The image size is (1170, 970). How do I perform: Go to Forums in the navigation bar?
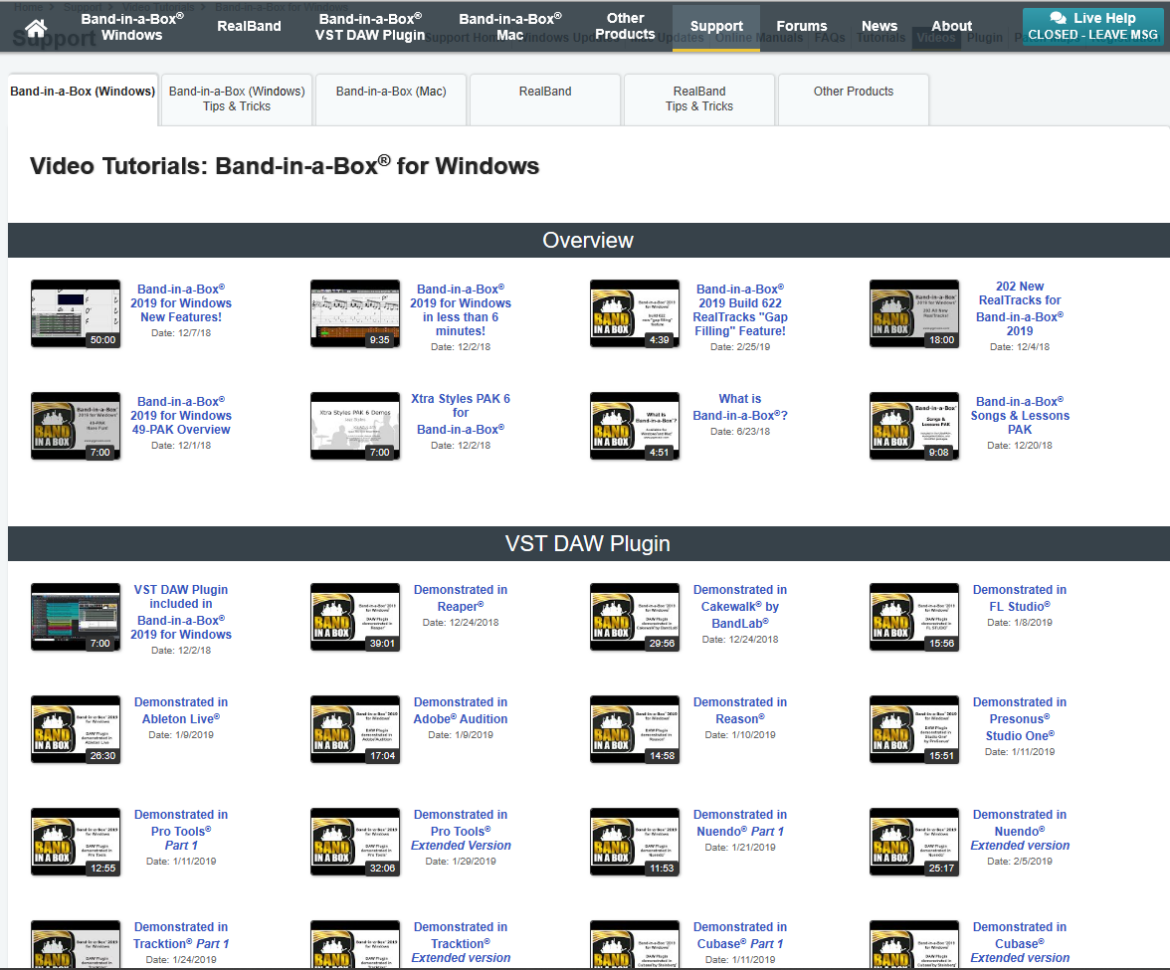(x=801, y=26)
